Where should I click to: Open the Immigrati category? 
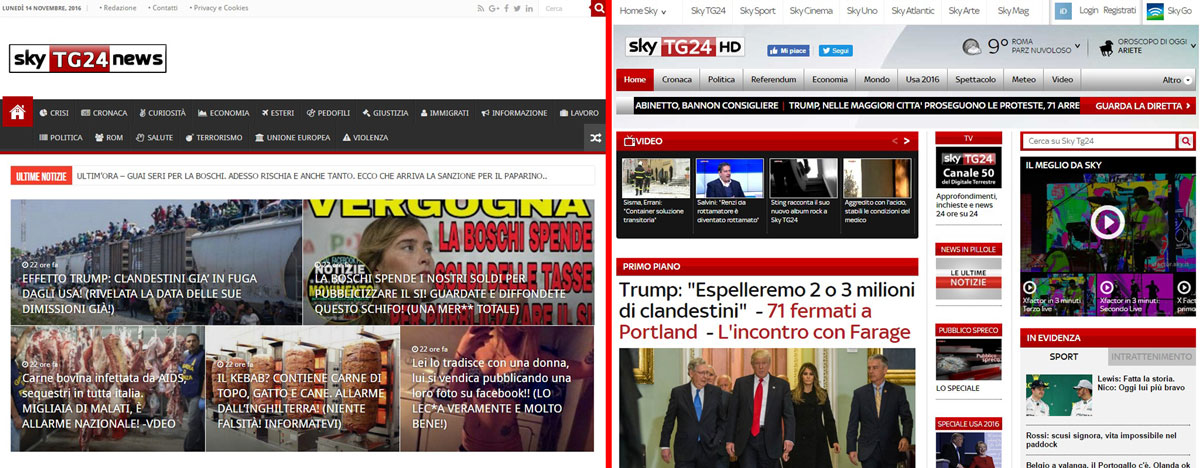coord(444,113)
